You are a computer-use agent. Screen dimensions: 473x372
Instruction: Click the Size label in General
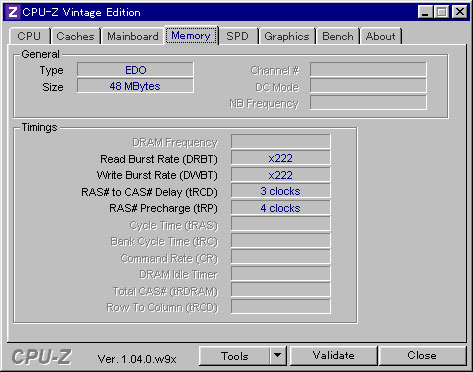coord(53,87)
